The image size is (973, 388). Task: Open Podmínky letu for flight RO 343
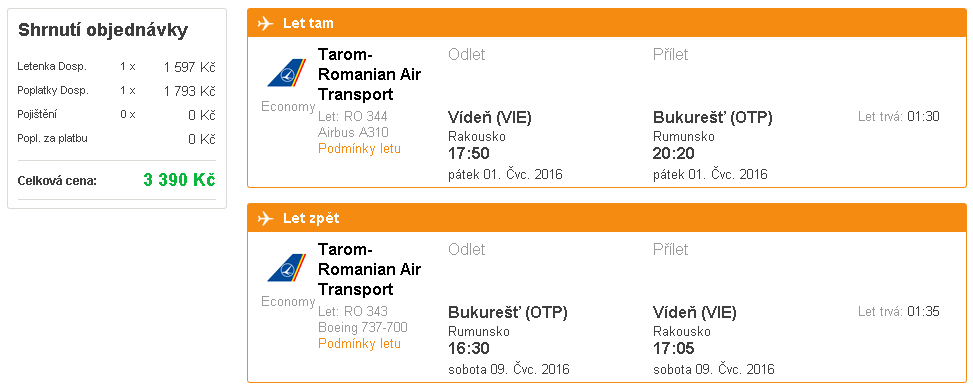click(359, 344)
